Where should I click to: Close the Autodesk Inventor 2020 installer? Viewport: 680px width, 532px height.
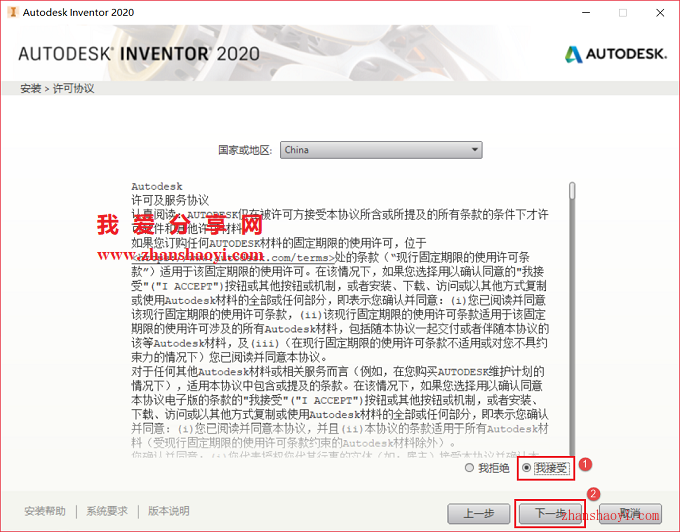tap(660, 13)
